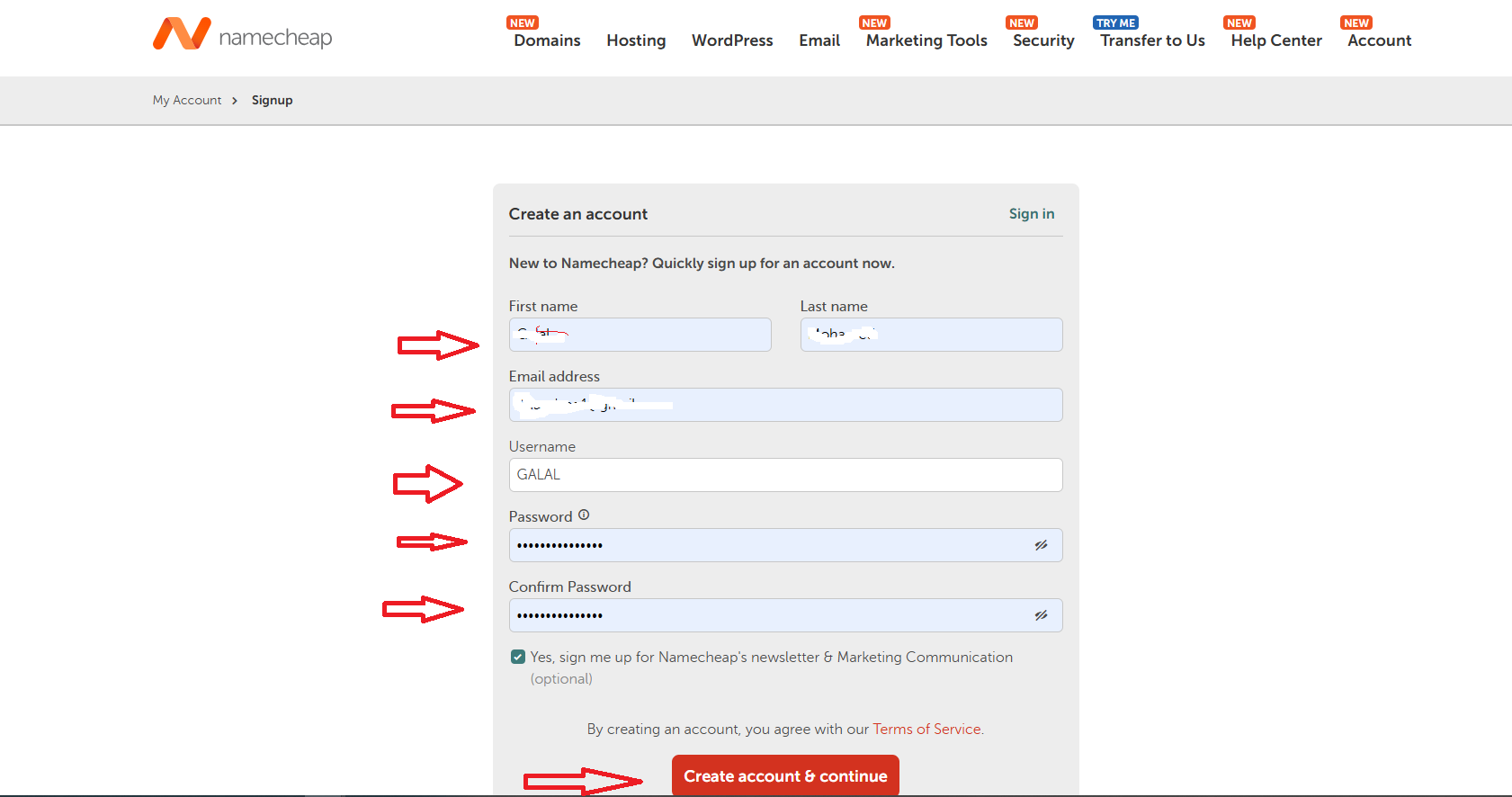
Task: Open the Email menu
Action: [819, 40]
